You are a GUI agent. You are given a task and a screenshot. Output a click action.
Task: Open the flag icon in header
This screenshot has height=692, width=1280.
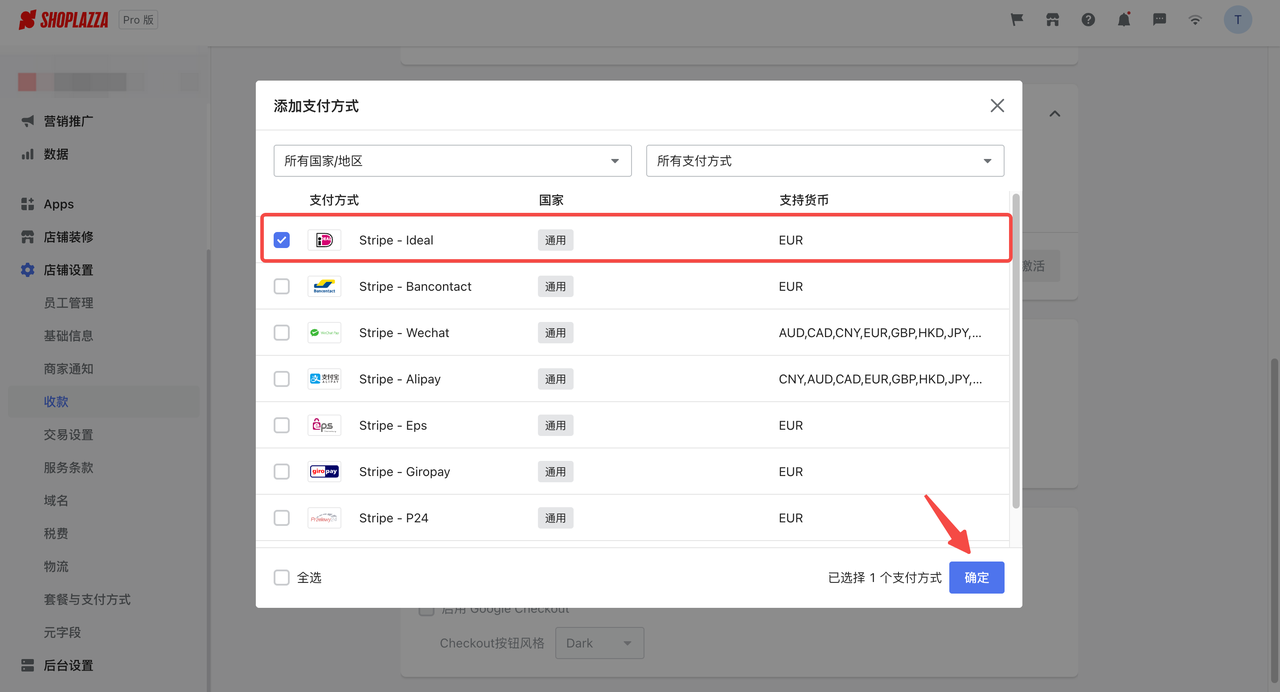click(x=1017, y=19)
